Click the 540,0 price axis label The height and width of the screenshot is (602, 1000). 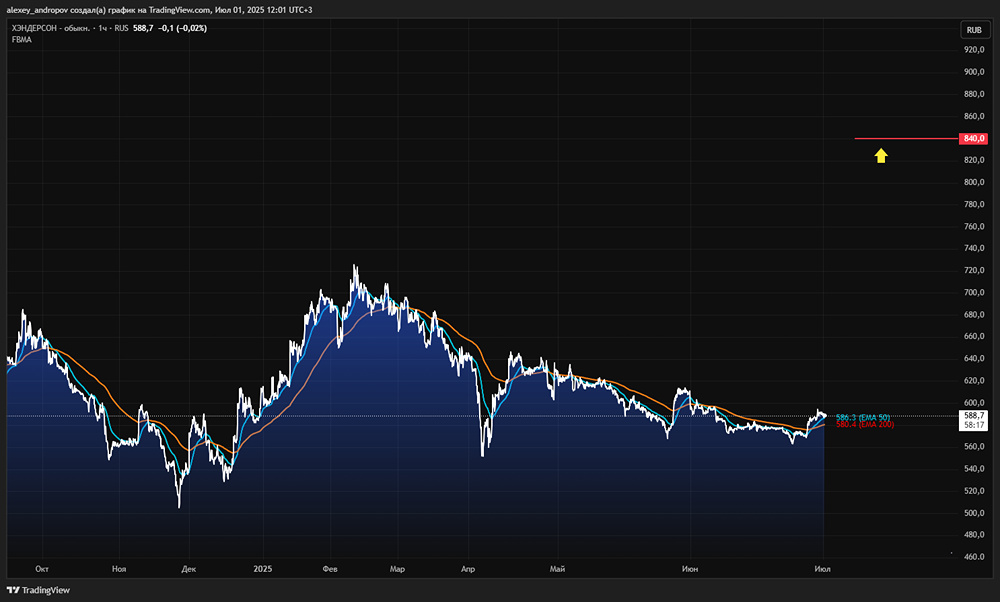(x=974, y=469)
